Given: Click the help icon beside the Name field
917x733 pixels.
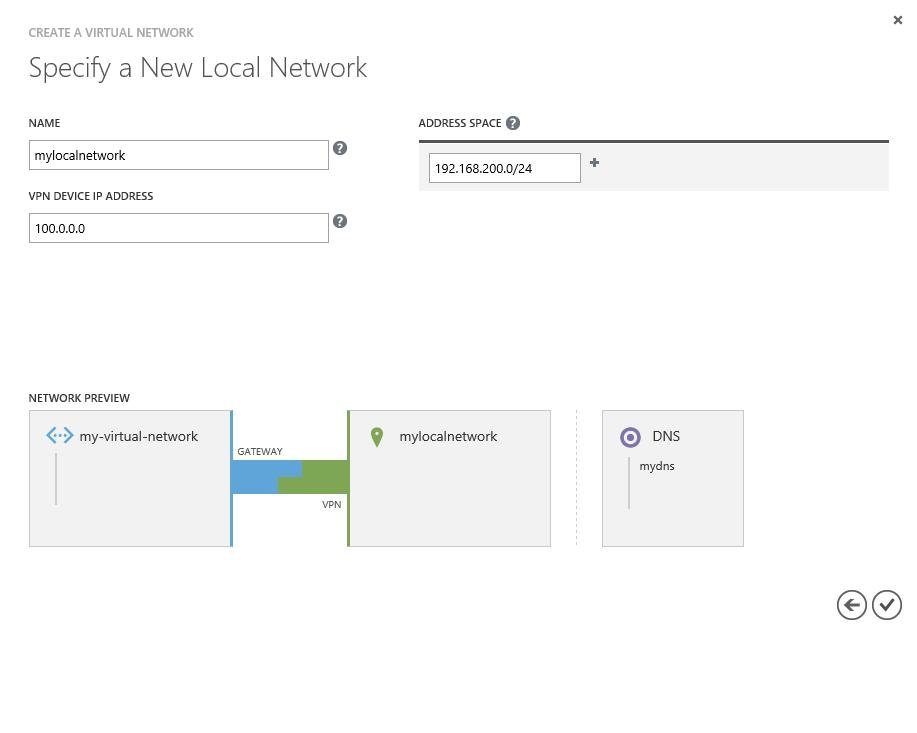Looking at the screenshot, I should (x=340, y=148).
